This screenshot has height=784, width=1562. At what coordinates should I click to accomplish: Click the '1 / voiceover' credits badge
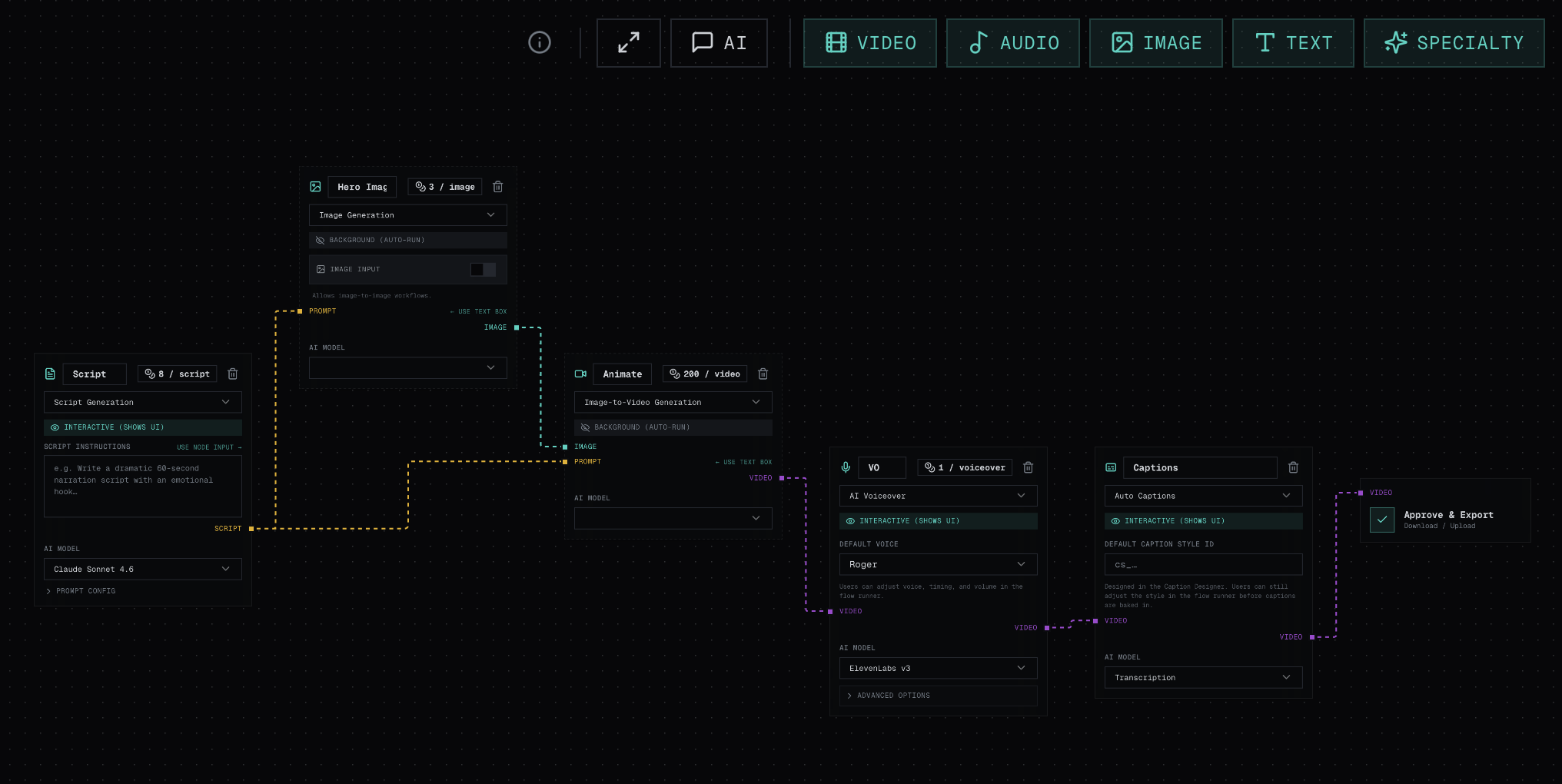click(965, 467)
